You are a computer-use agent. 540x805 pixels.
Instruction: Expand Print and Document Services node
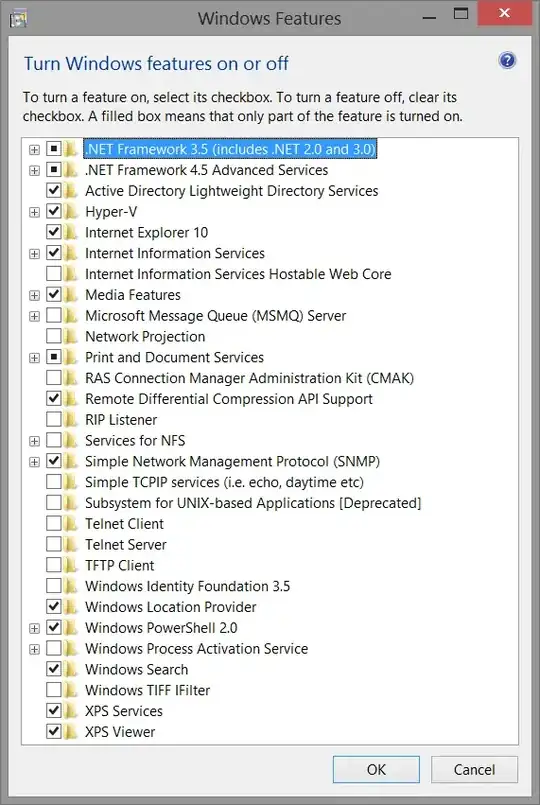34,358
